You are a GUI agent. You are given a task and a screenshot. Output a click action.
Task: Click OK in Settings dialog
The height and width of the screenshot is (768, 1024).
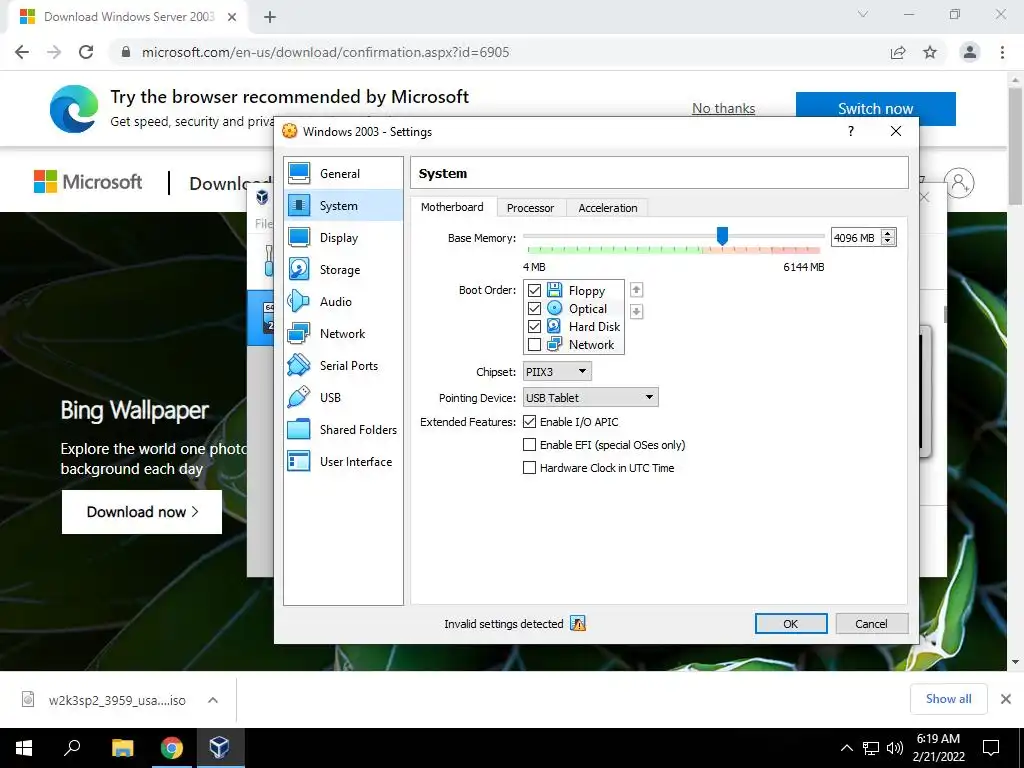(791, 624)
